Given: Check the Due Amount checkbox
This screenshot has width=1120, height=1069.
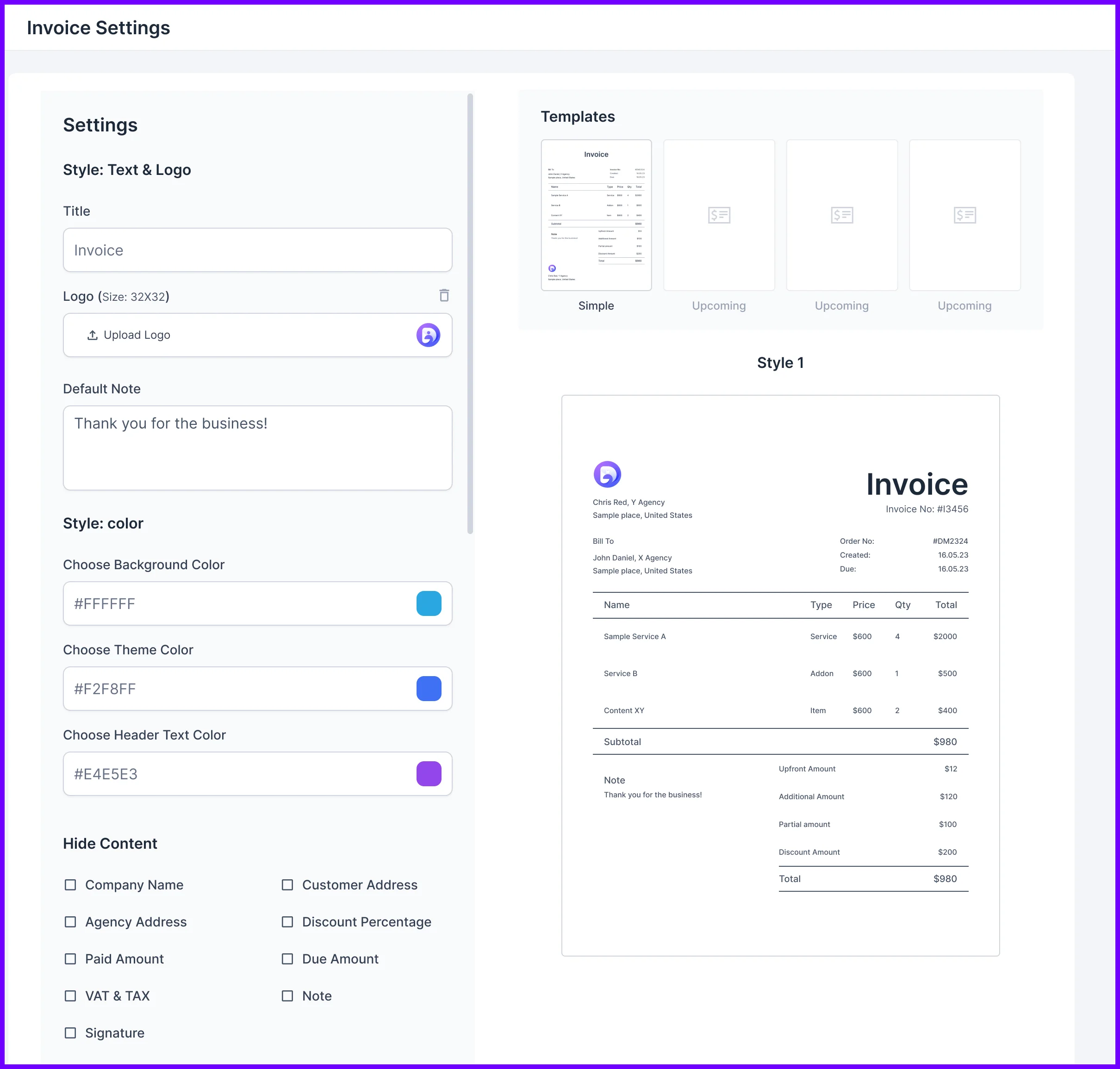Looking at the screenshot, I should pos(287,959).
